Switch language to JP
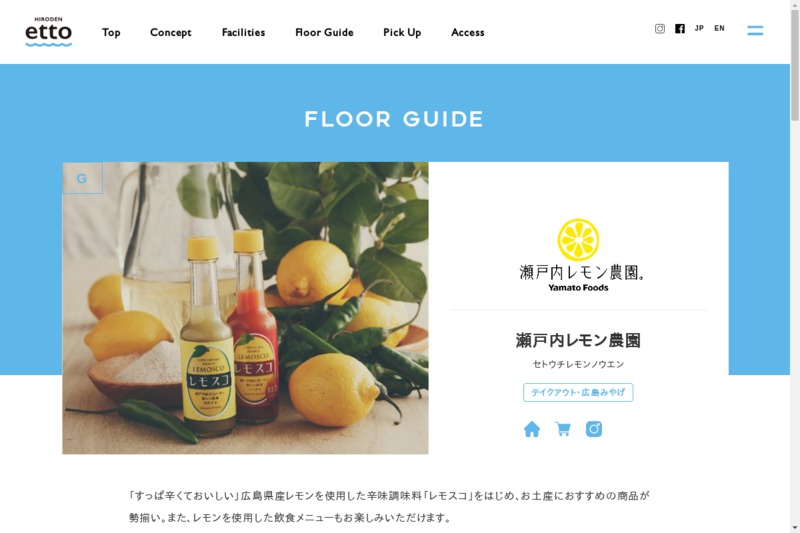The width and height of the screenshot is (800, 533). coord(699,29)
